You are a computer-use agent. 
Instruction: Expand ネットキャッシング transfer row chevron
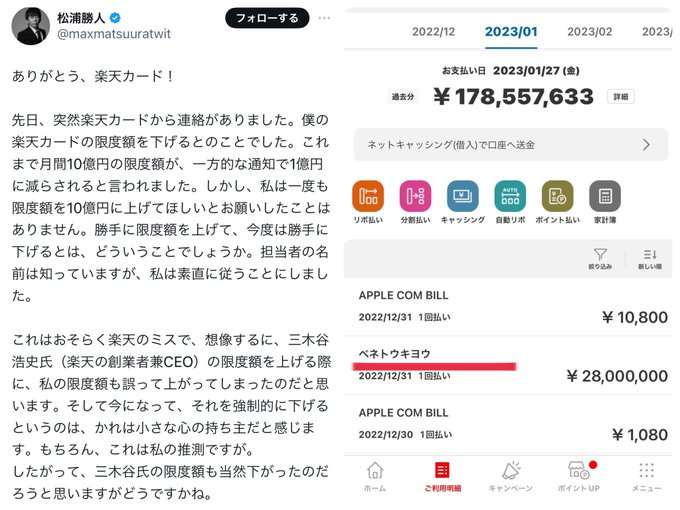pos(646,144)
